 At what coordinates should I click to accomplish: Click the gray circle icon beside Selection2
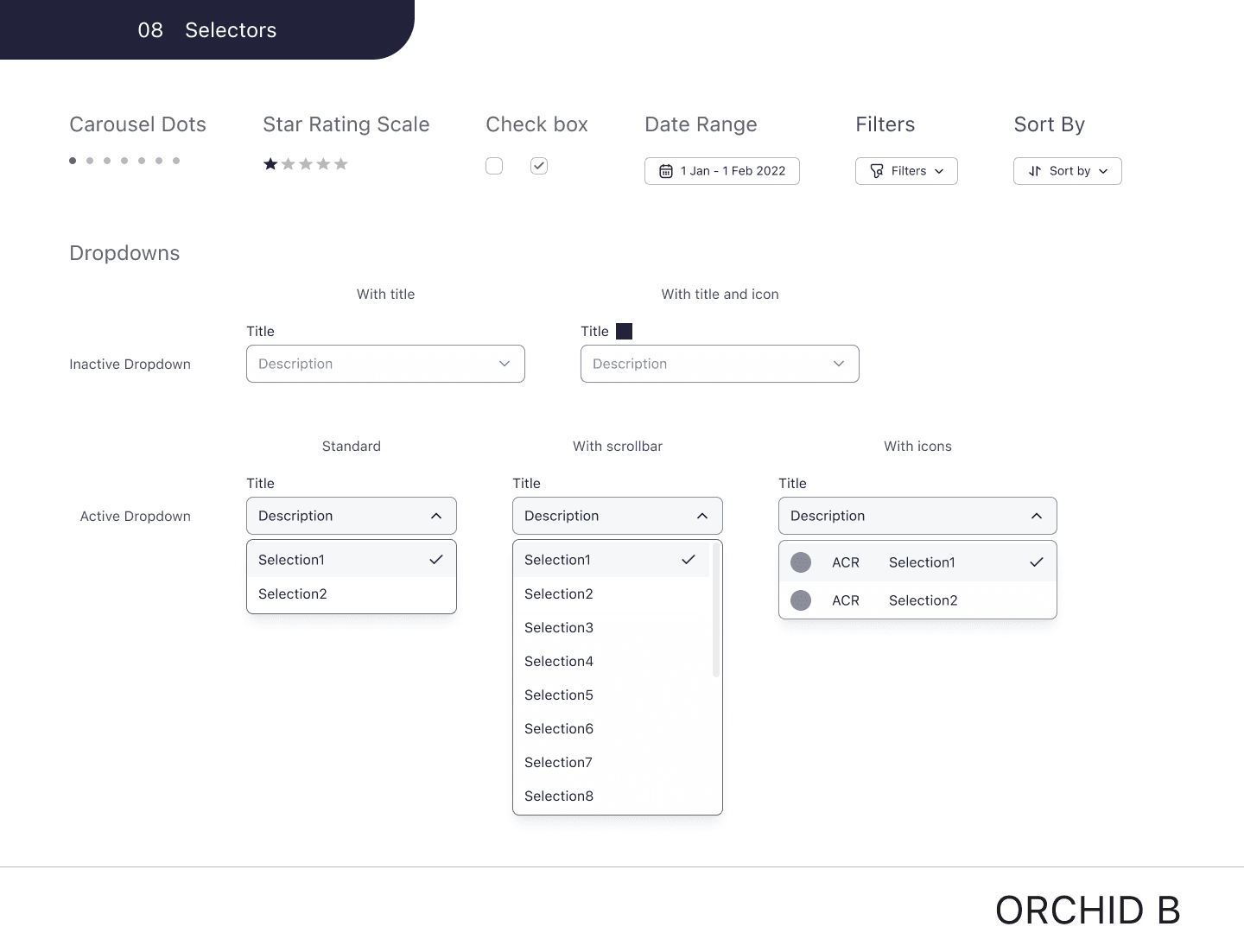[x=801, y=600]
